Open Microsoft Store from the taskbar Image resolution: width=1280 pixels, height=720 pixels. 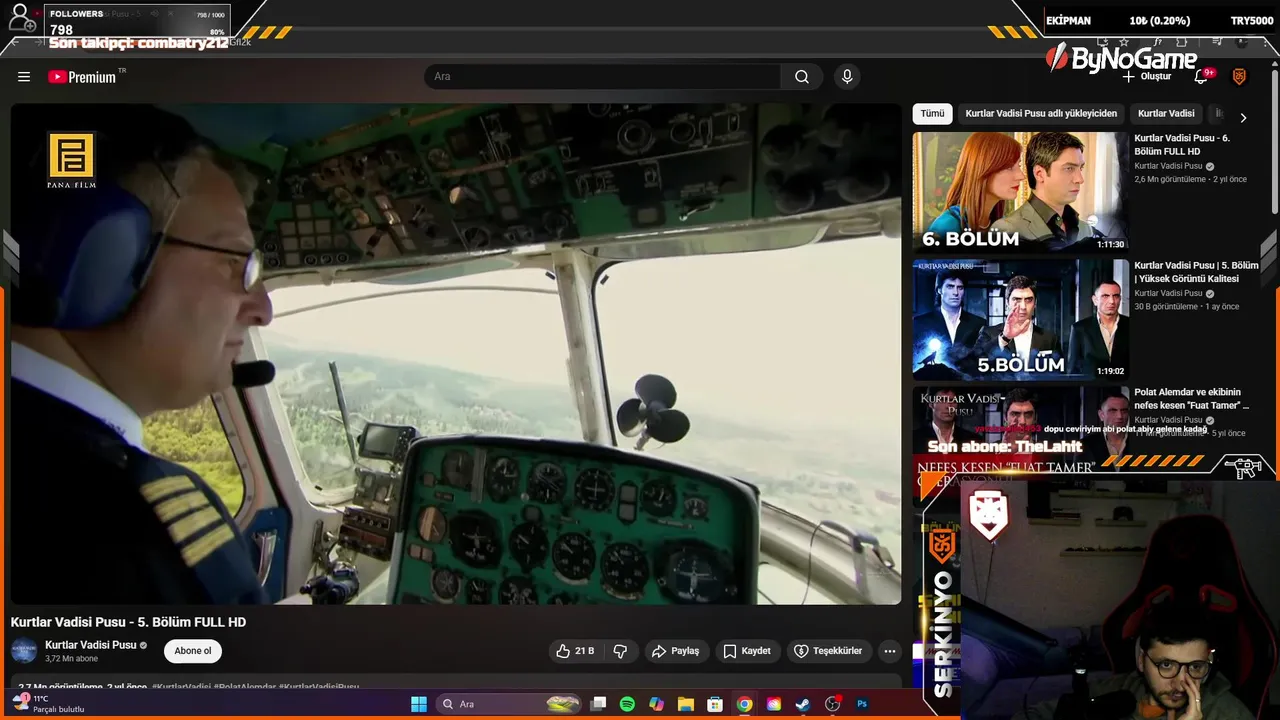714,704
